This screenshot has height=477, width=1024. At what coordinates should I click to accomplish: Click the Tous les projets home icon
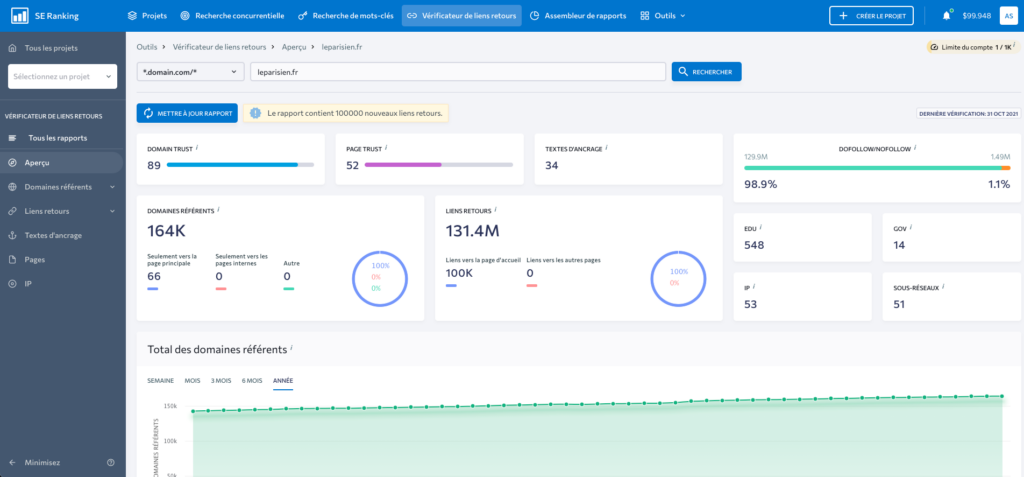click(12, 48)
